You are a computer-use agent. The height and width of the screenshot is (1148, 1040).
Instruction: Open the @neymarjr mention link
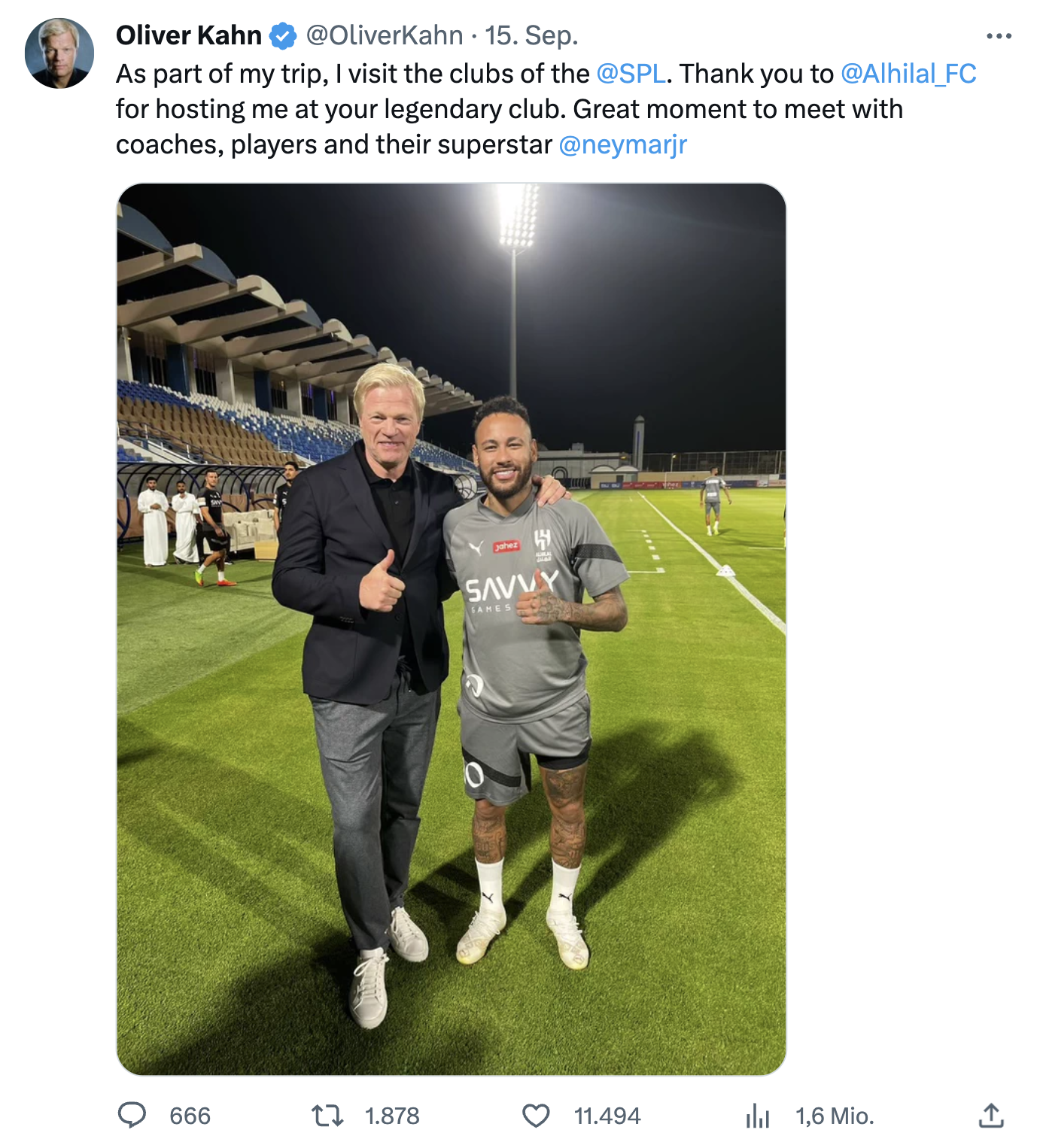click(x=623, y=144)
